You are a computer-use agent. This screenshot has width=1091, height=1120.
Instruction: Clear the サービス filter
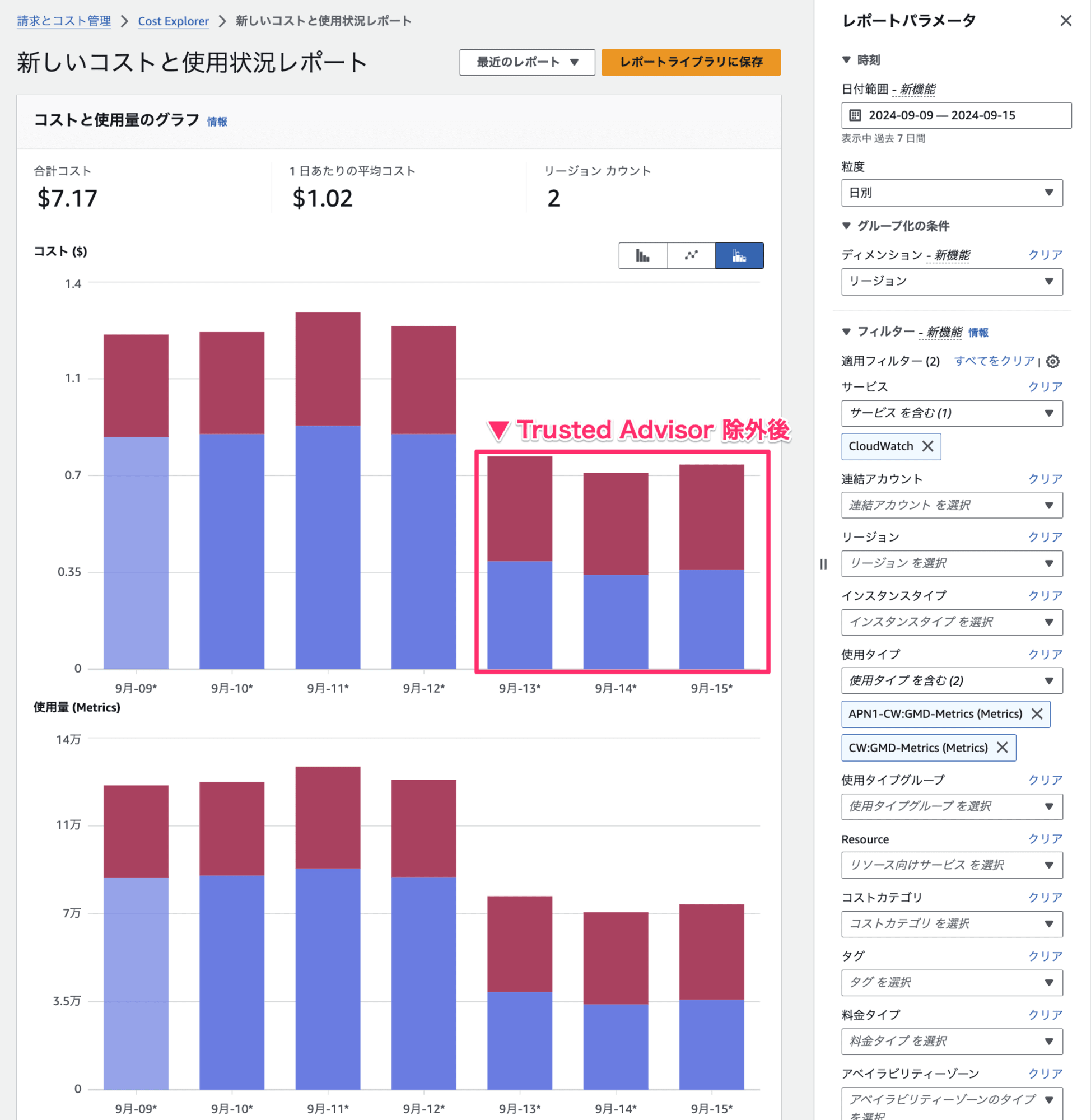(x=1045, y=387)
